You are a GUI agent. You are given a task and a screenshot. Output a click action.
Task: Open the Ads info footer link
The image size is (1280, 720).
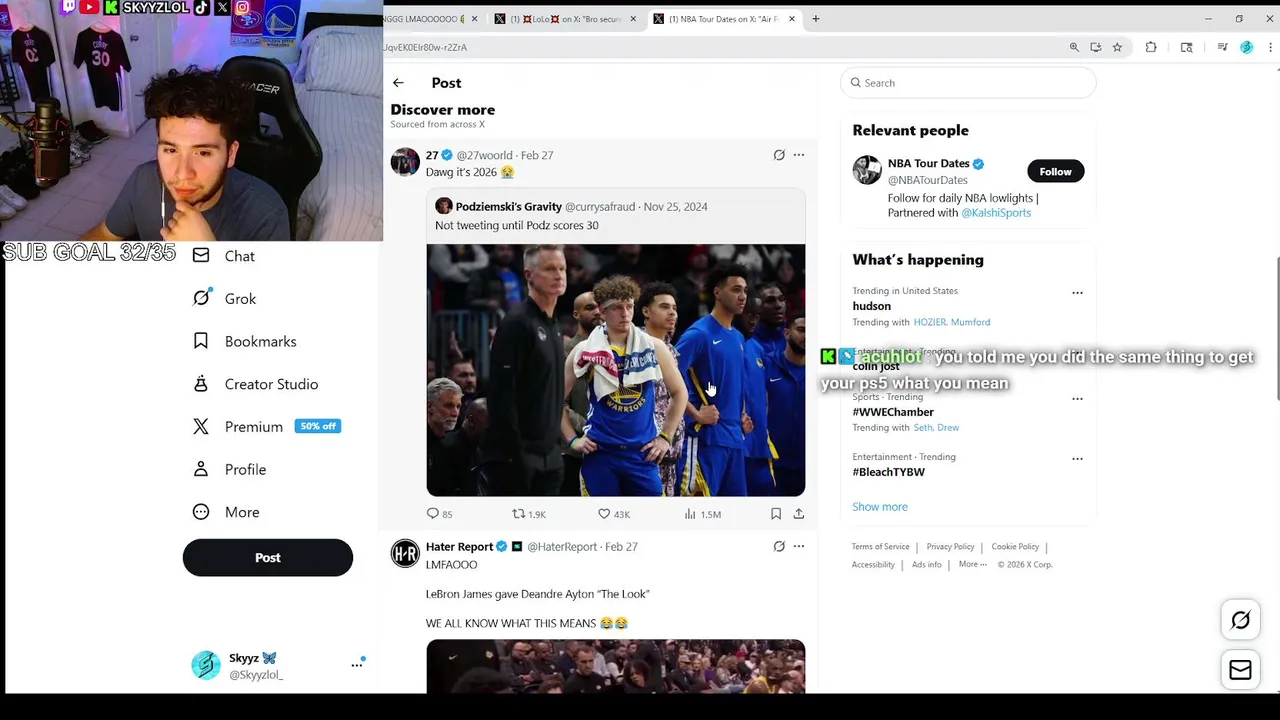tap(927, 565)
